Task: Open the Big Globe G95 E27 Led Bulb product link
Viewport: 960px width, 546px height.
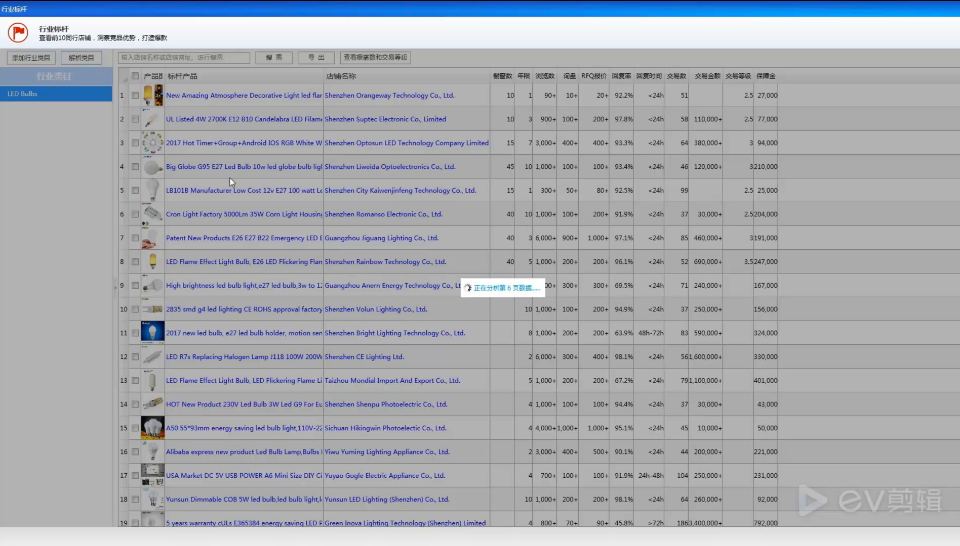Action: click(244, 166)
